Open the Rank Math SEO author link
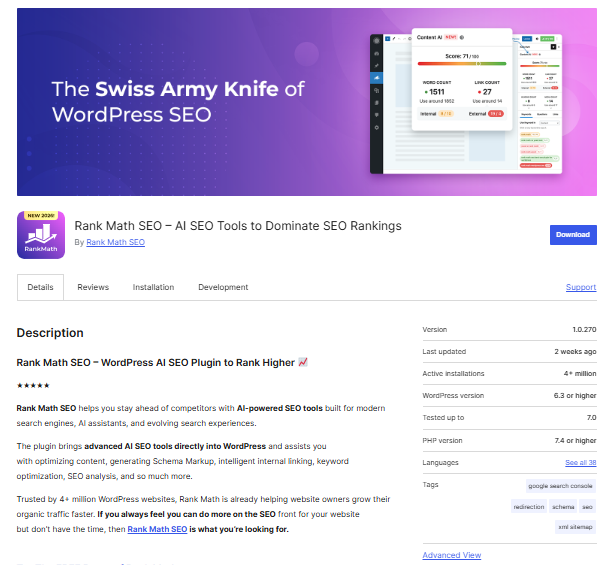This screenshot has width=614, height=565. (x=116, y=242)
